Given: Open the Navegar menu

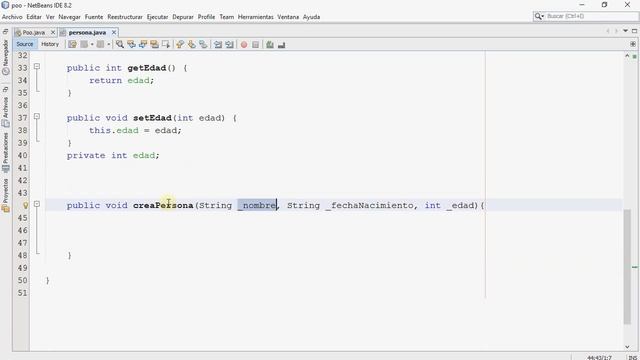Looking at the screenshot, I should tap(69, 17).
